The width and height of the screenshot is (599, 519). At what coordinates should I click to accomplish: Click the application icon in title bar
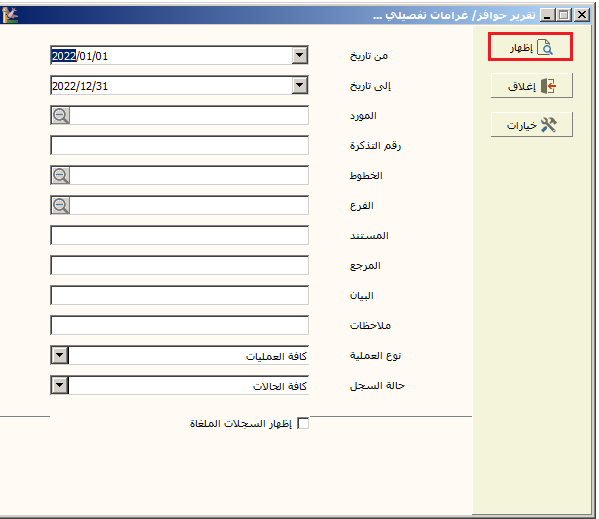pos(10,15)
